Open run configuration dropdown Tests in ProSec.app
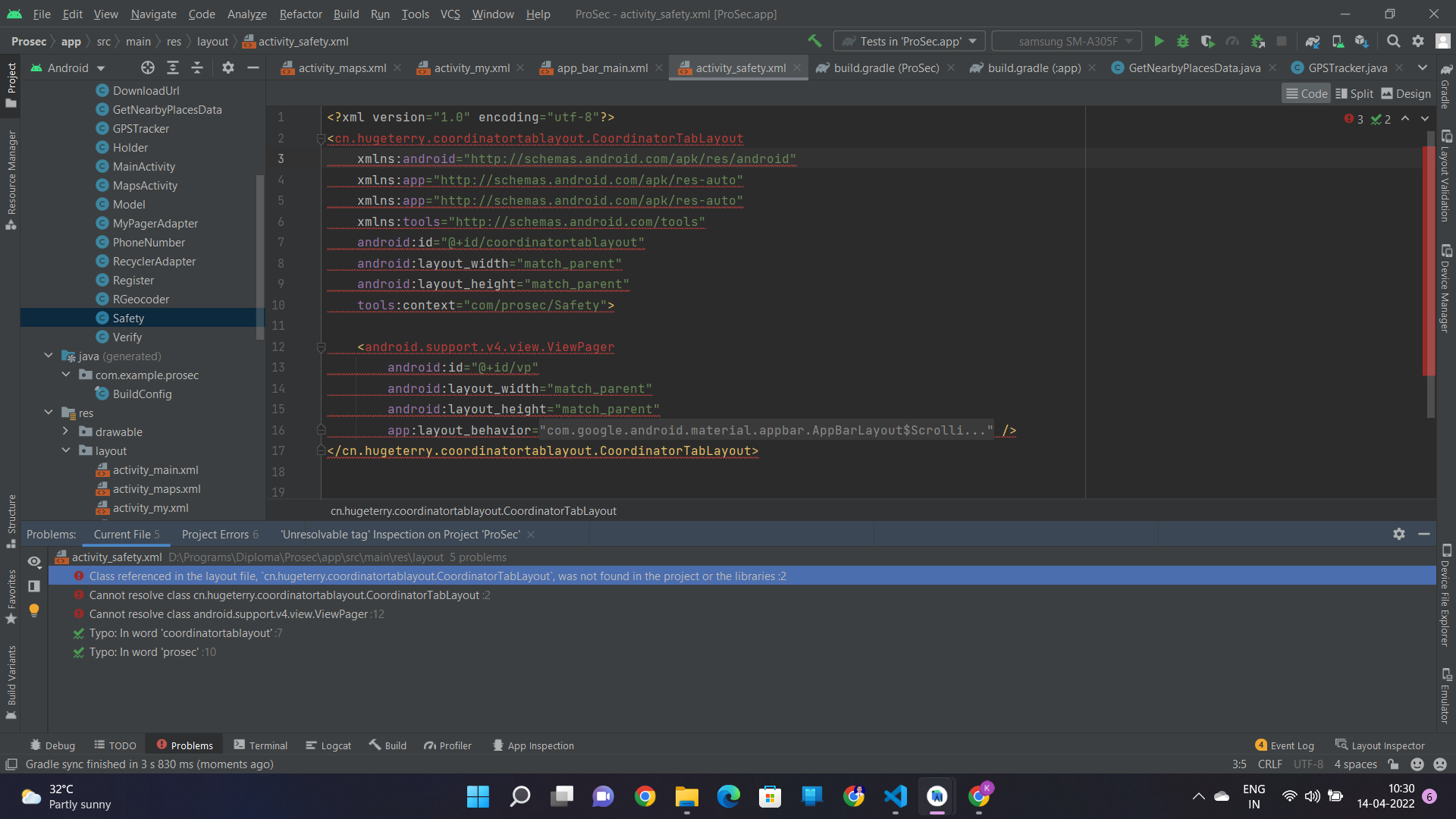This screenshot has width=1456, height=819. pos(909,41)
